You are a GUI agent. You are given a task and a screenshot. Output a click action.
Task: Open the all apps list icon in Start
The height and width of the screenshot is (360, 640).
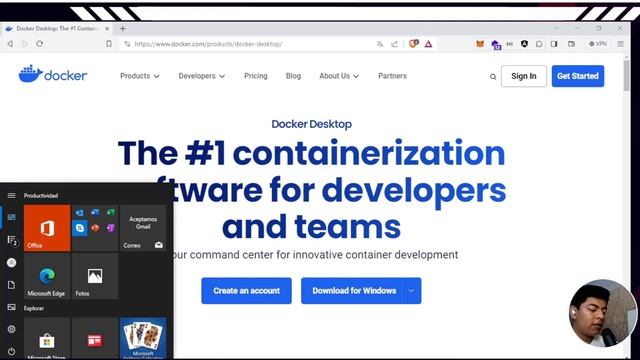12,240
